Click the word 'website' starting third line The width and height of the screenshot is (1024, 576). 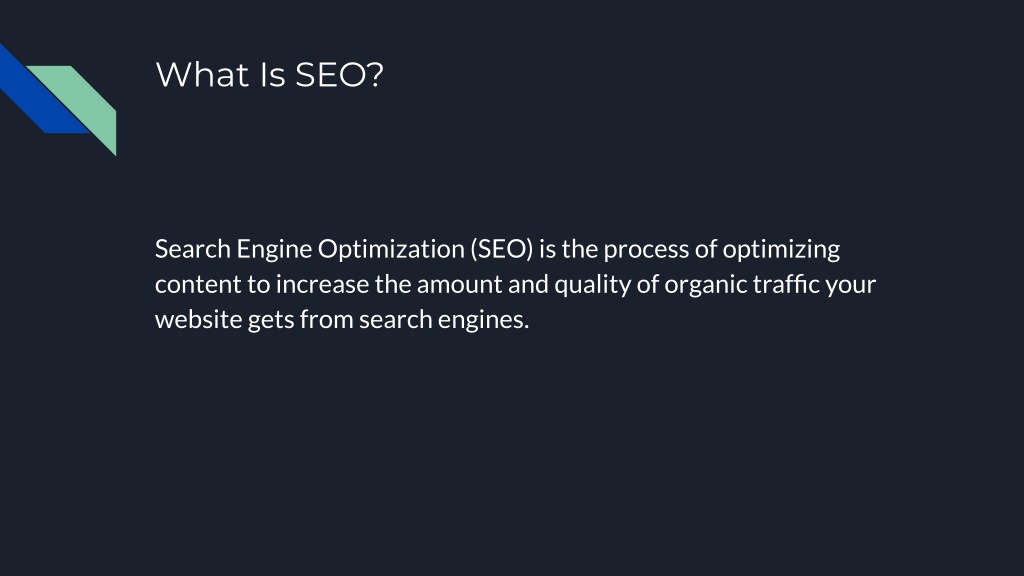(199, 319)
